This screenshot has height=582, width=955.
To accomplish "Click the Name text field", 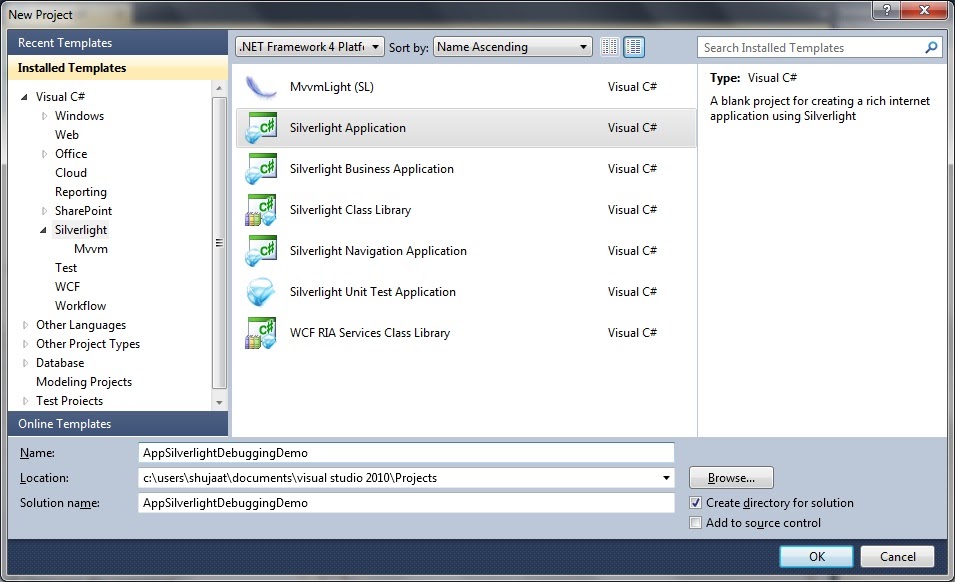I will click(x=406, y=453).
